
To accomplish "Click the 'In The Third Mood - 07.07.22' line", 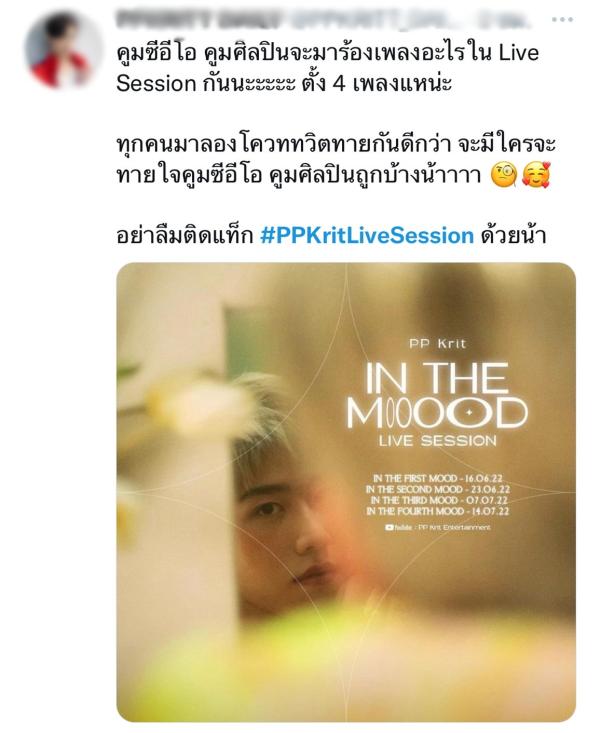I will point(439,500).
